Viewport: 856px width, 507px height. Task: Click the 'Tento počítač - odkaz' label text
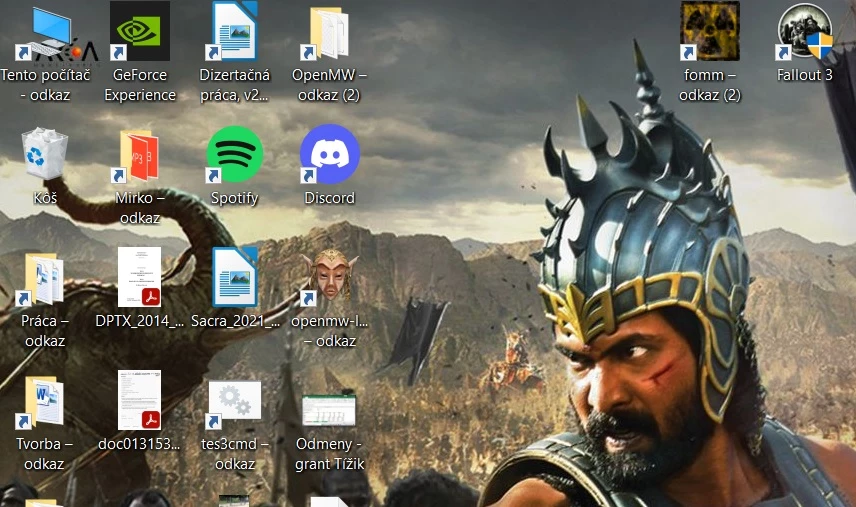(45, 85)
